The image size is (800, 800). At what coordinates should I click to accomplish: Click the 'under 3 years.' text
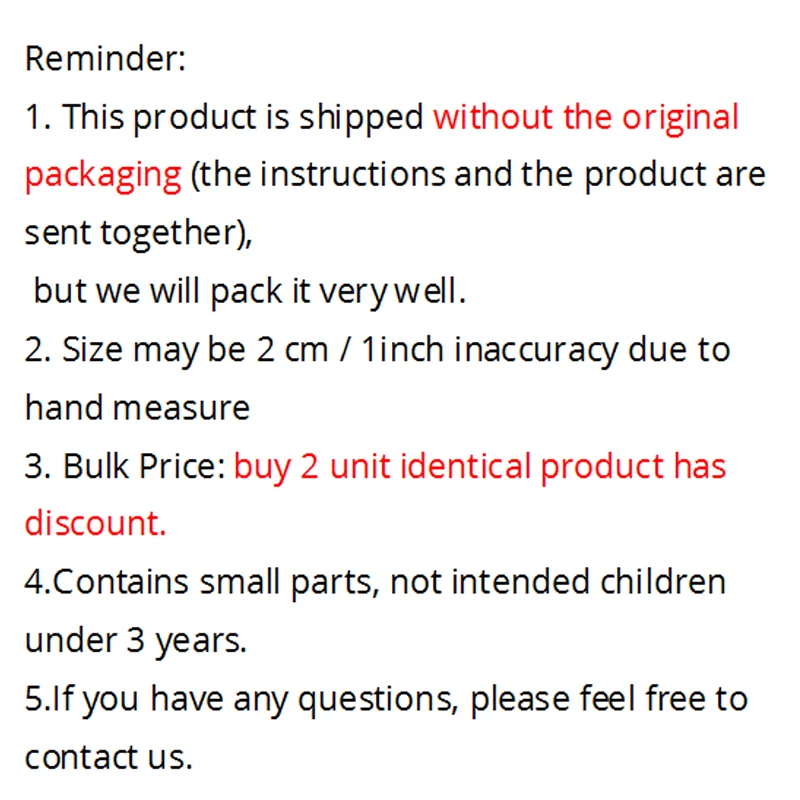136,640
